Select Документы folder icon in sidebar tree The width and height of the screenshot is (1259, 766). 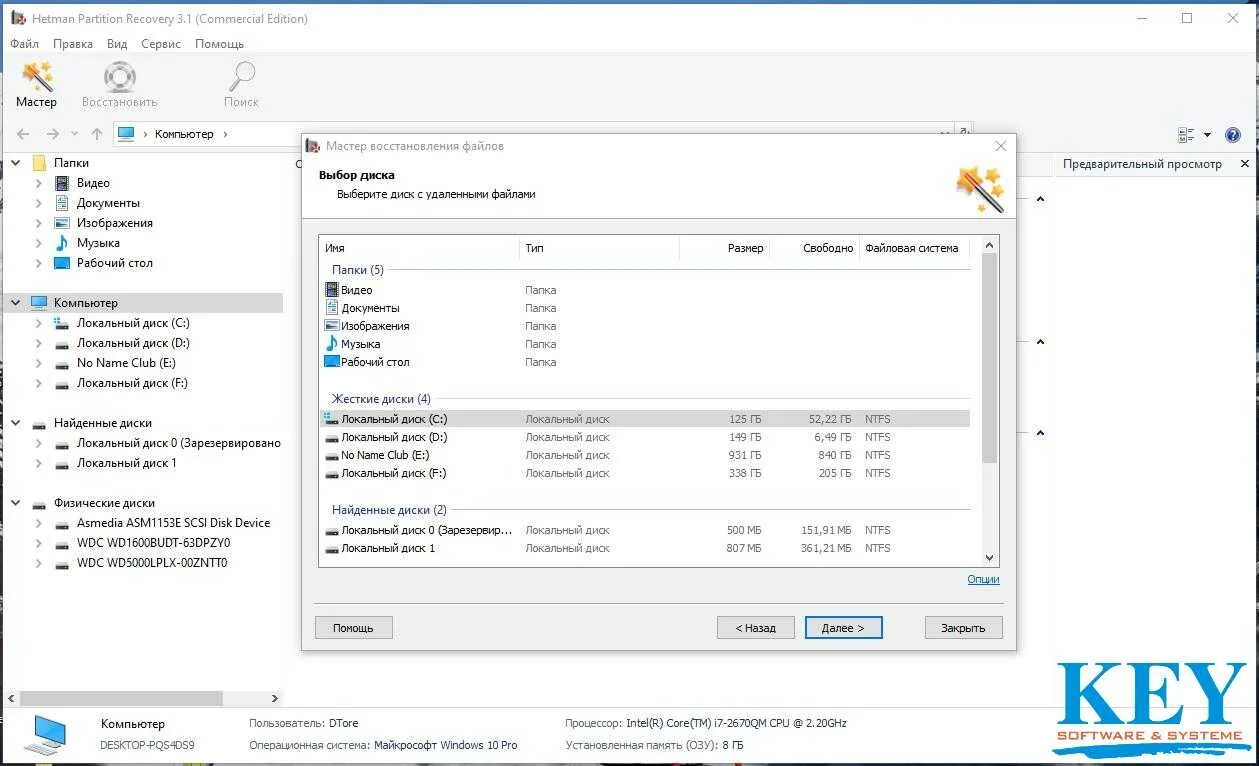pyautogui.click(x=62, y=203)
